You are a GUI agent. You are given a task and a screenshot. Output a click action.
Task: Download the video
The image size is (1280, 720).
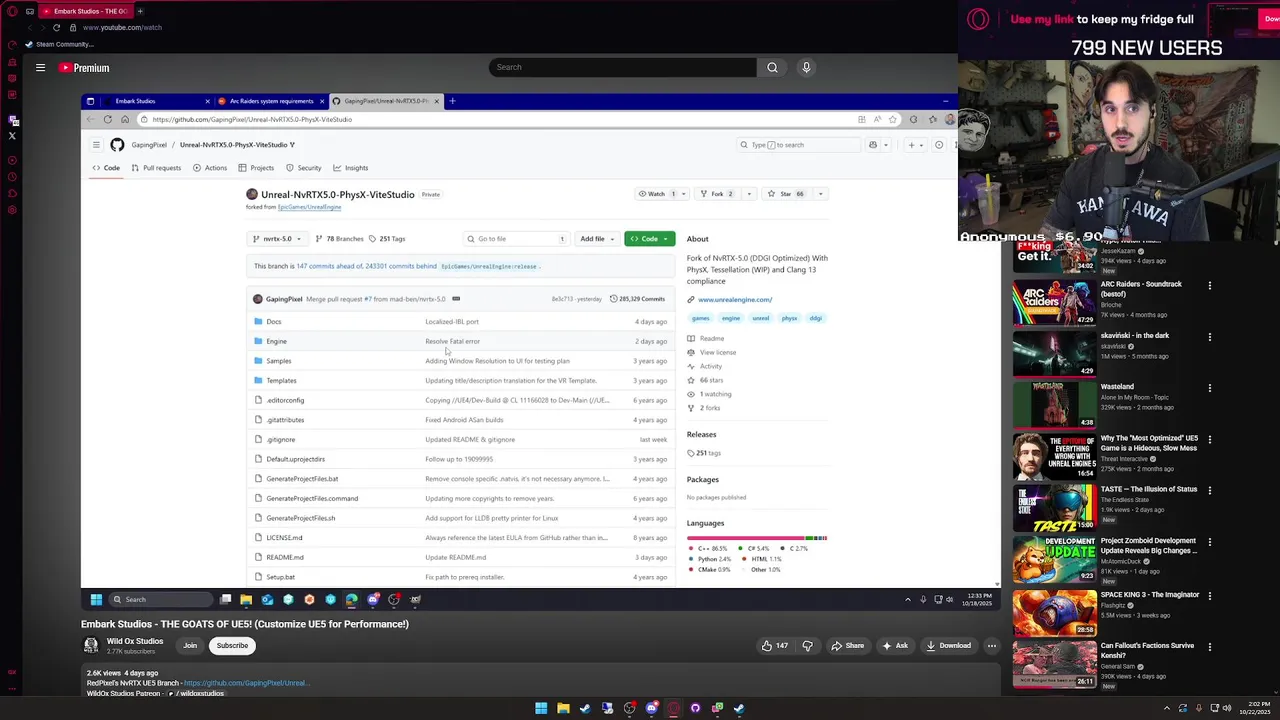tap(948, 646)
